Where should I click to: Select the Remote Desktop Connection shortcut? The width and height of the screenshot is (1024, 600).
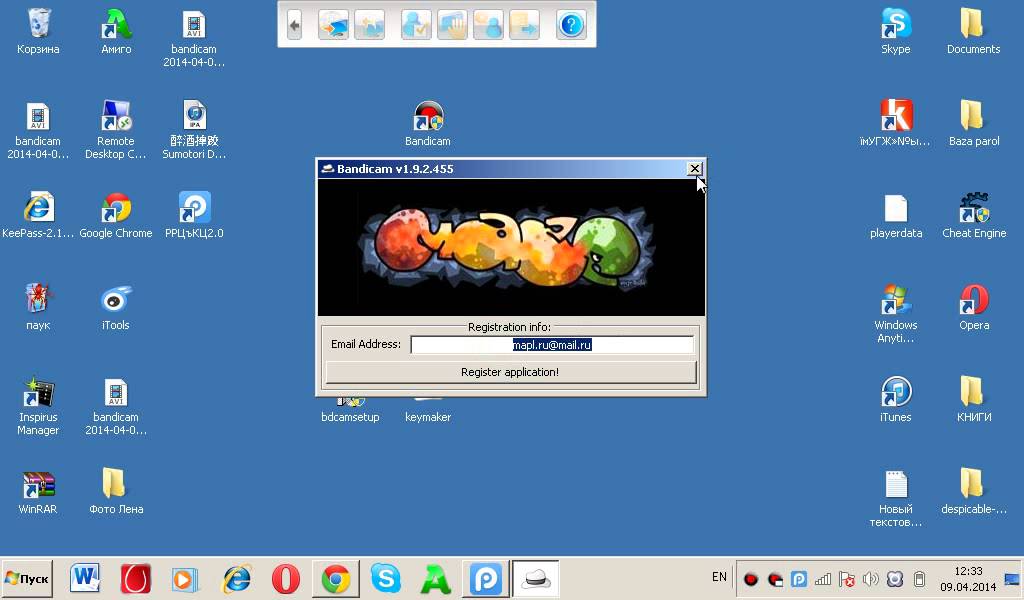click(116, 129)
